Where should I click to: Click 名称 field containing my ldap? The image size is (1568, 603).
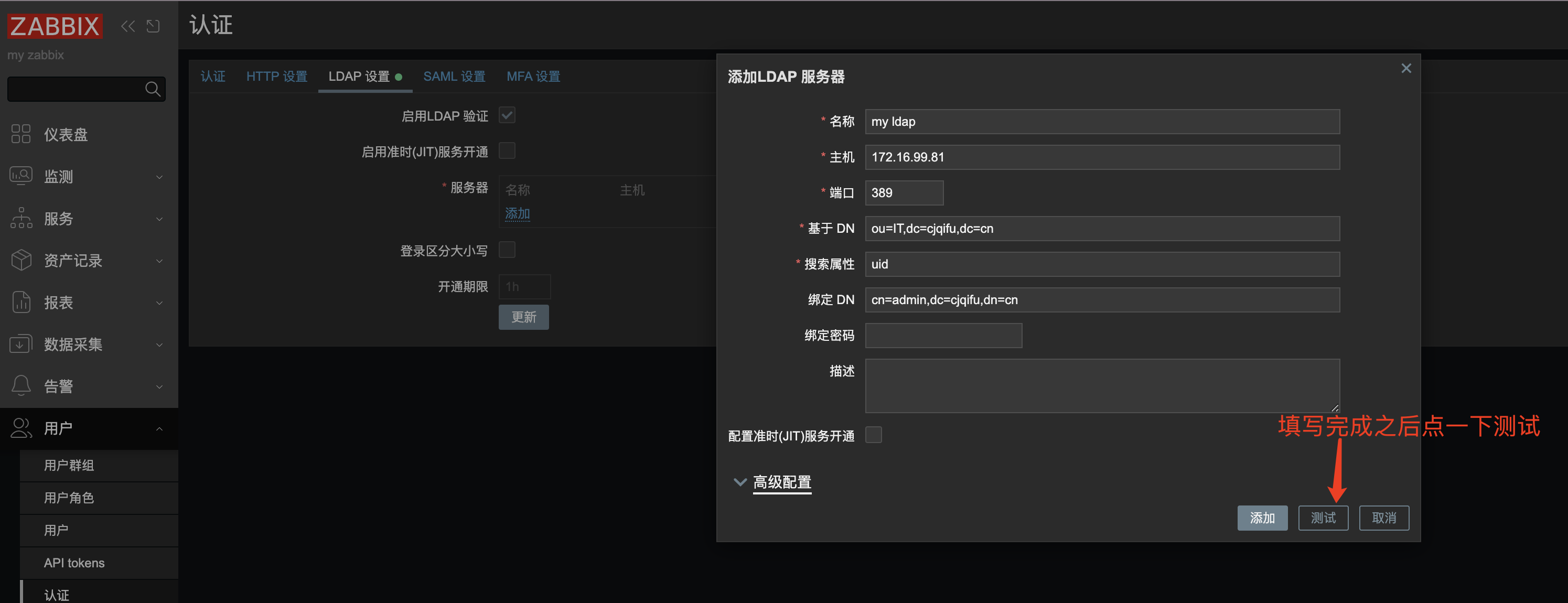(1102, 122)
